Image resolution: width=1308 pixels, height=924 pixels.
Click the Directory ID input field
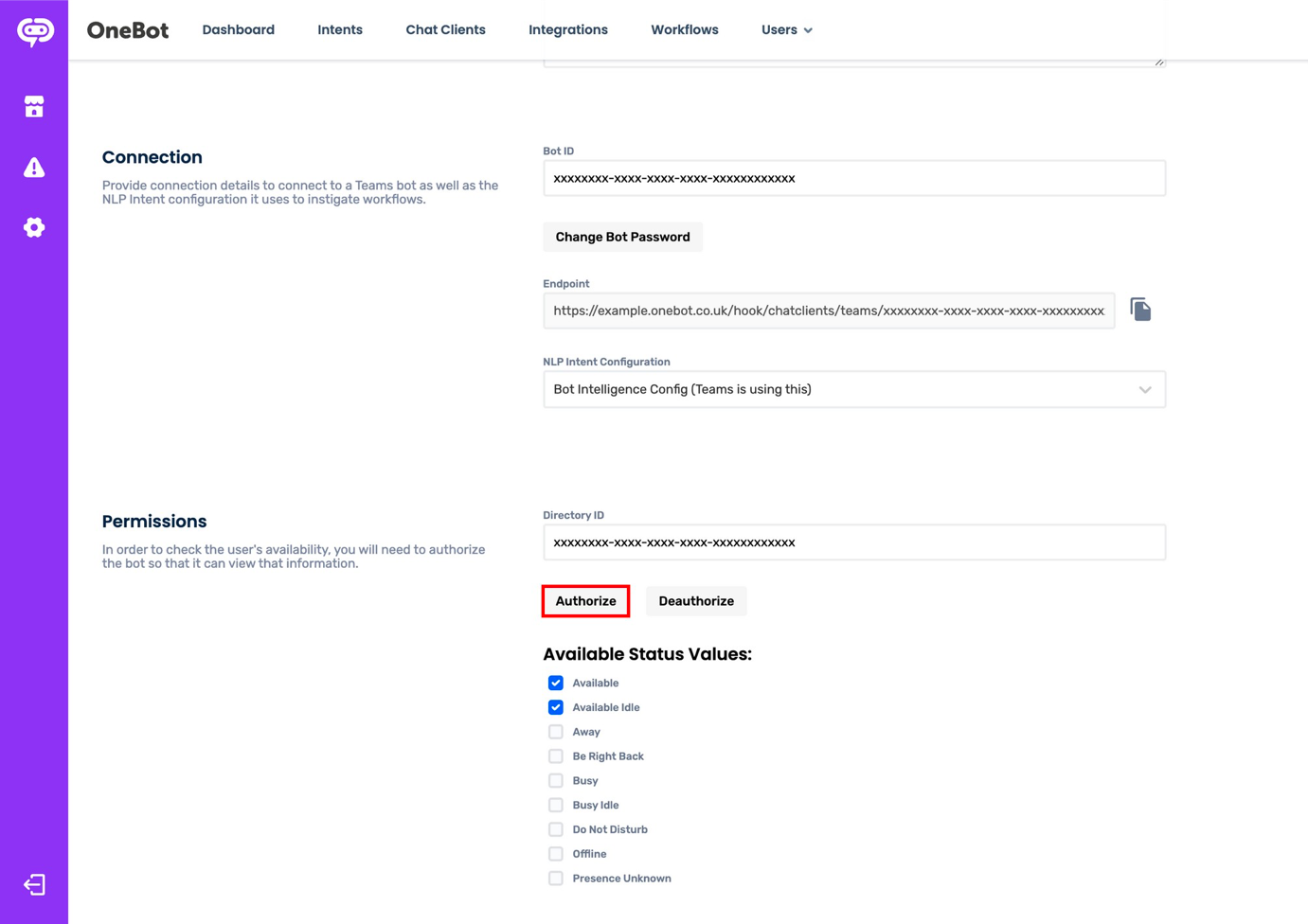pyautogui.click(x=854, y=542)
